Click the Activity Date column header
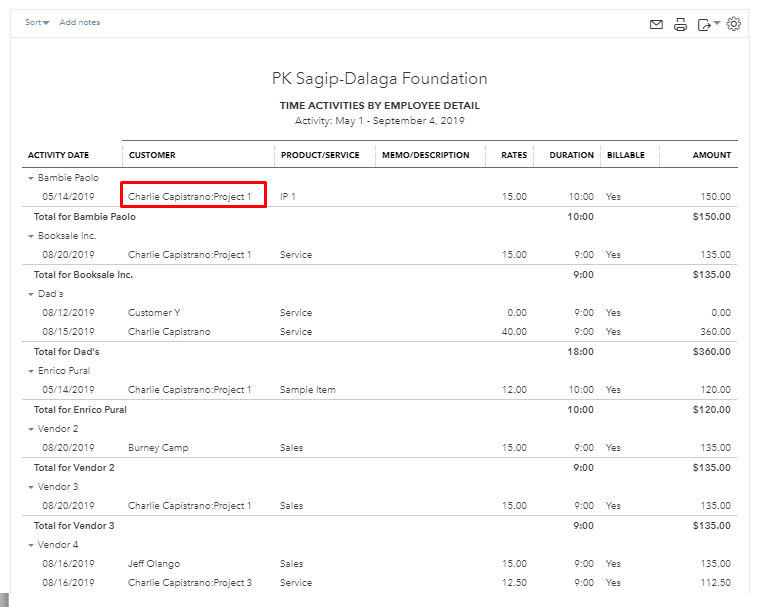 (58, 155)
